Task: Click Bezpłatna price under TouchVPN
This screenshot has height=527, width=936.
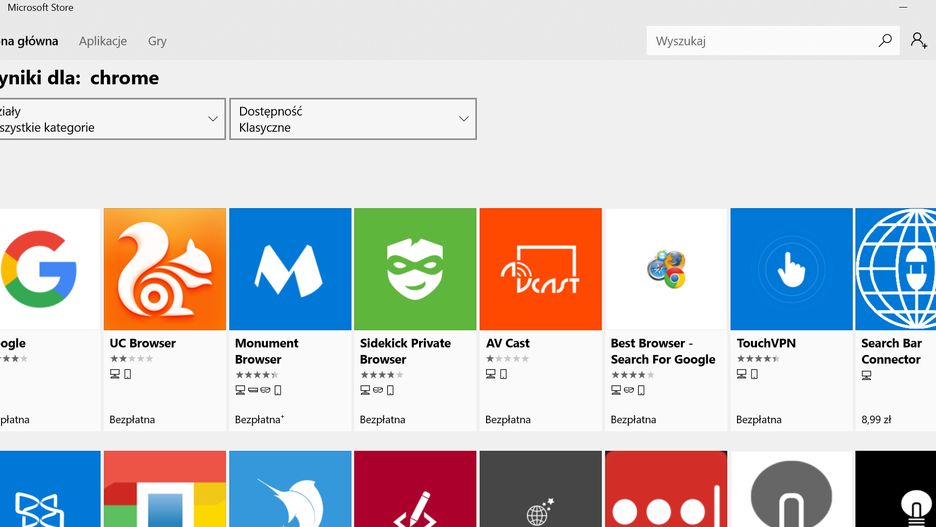Action: (759, 420)
